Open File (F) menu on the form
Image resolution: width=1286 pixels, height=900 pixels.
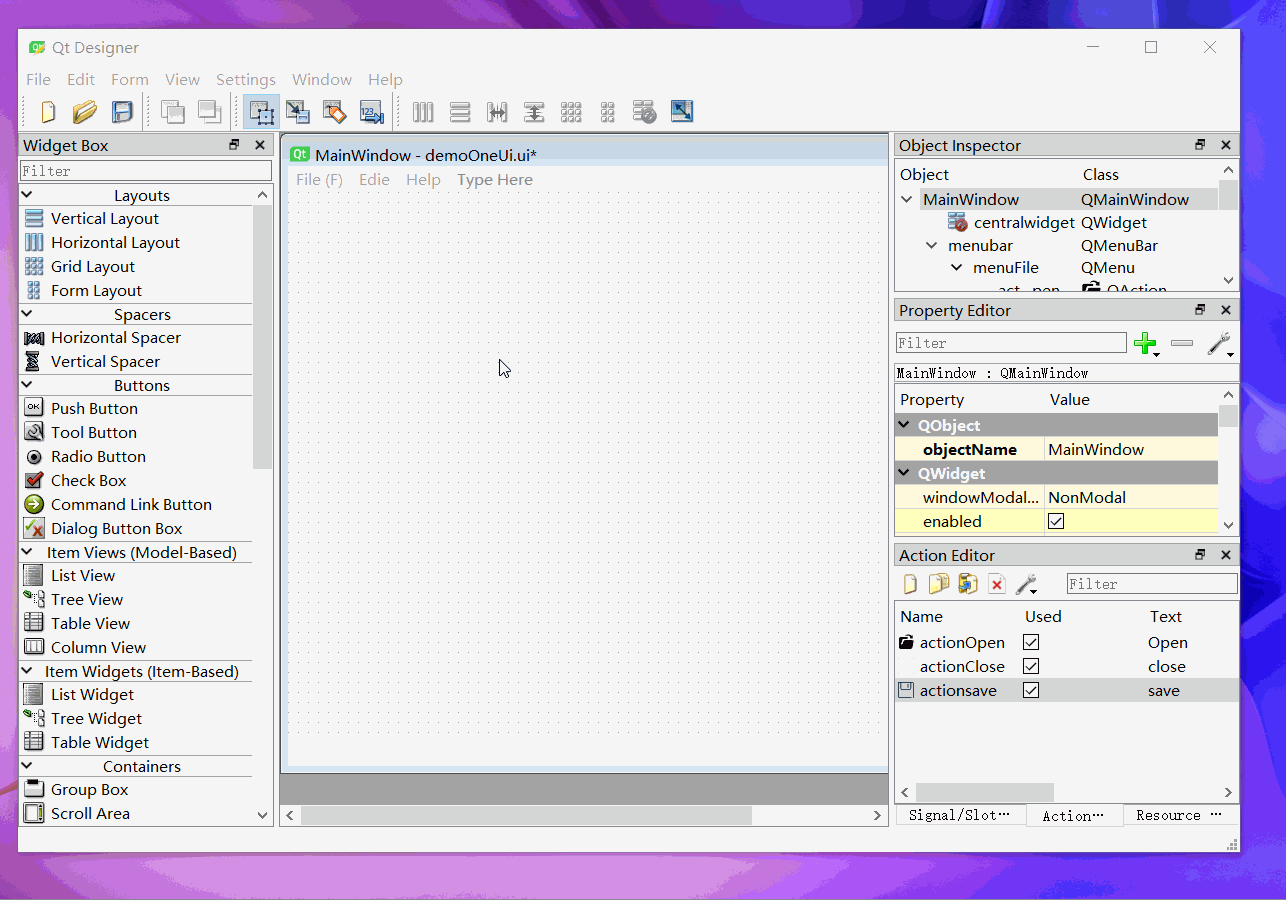(319, 180)
